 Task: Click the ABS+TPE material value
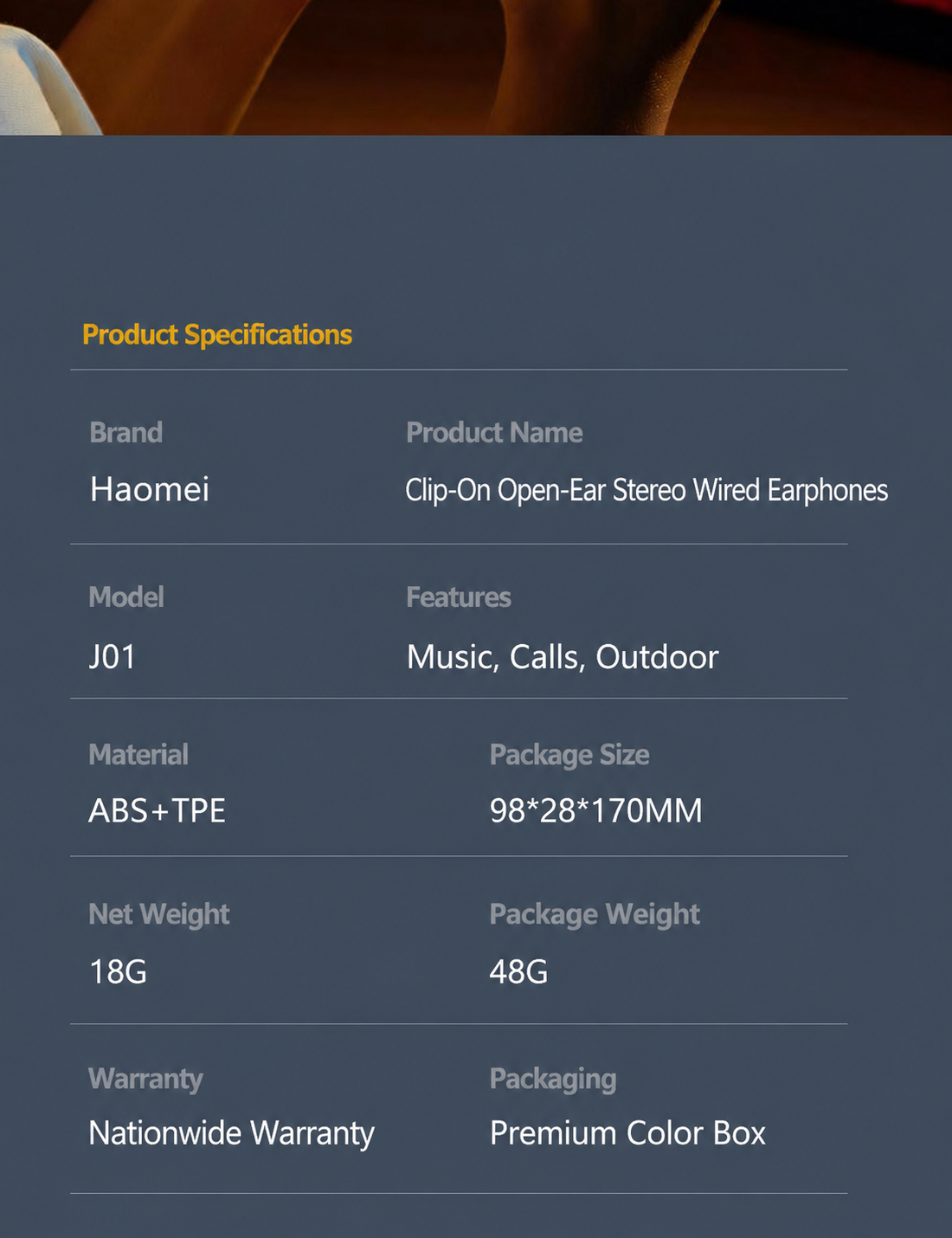158,810
